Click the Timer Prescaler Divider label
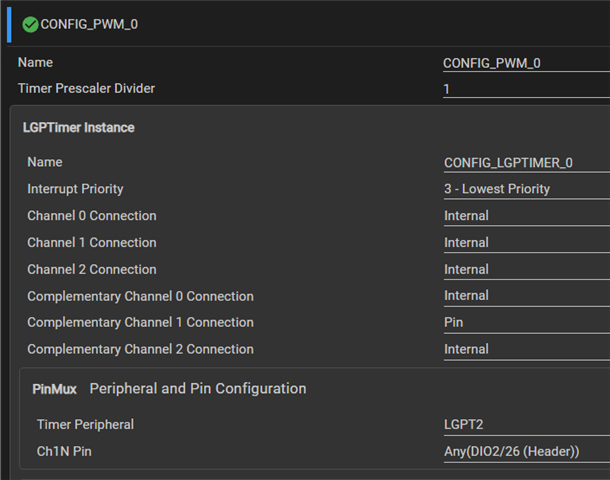 [x=86, y=88]
